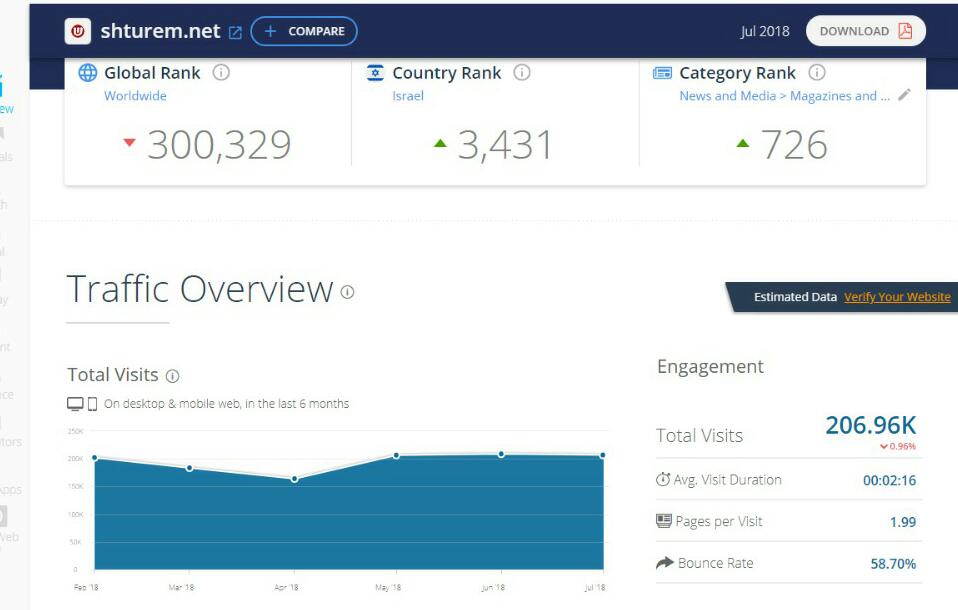Show info tooltip for Category Rank
Viewport: 958px width, 610px height.
coord(817,73)
